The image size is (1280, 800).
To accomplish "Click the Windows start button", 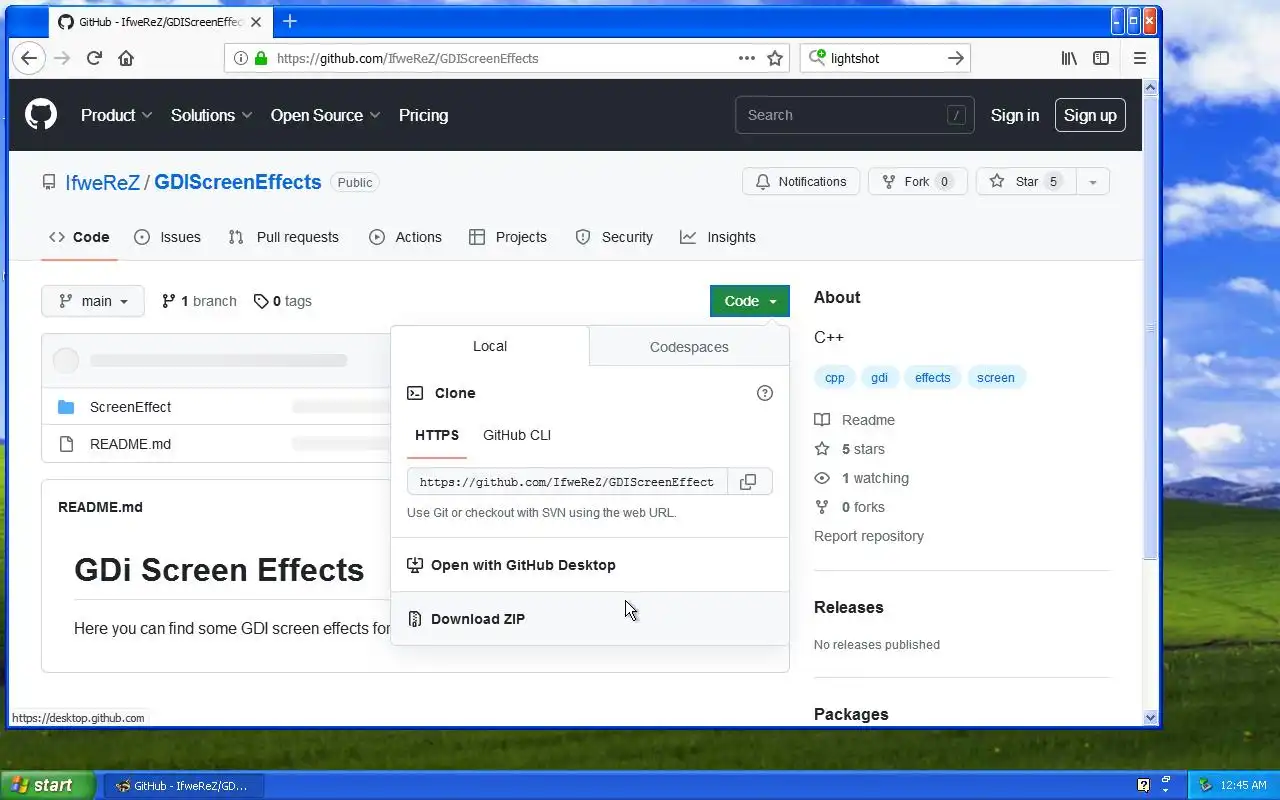I will pyautogui.click(x=47, y=785).
